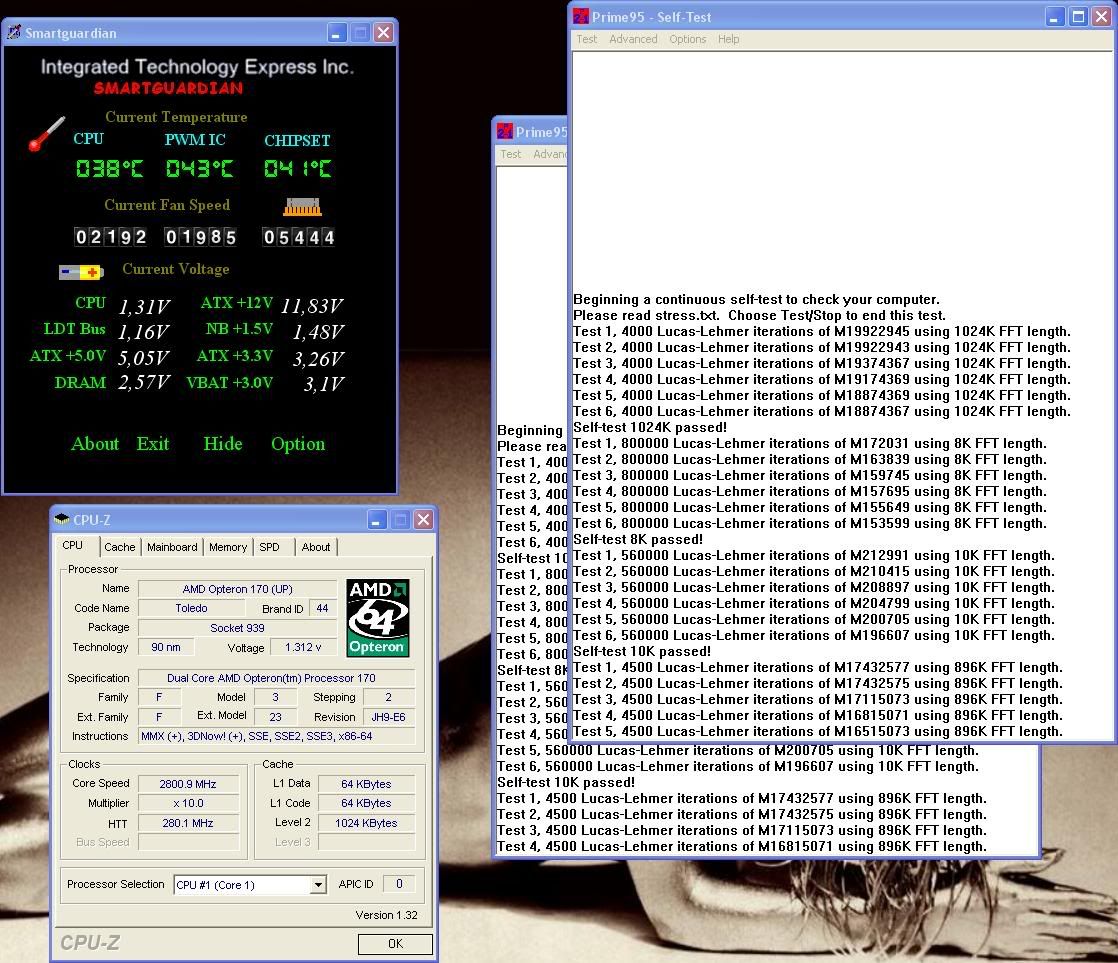Click the Specification field Dual Core AMD Opteron
Viewport: 1118px width, 963px height.
click(x=277, y=678)
